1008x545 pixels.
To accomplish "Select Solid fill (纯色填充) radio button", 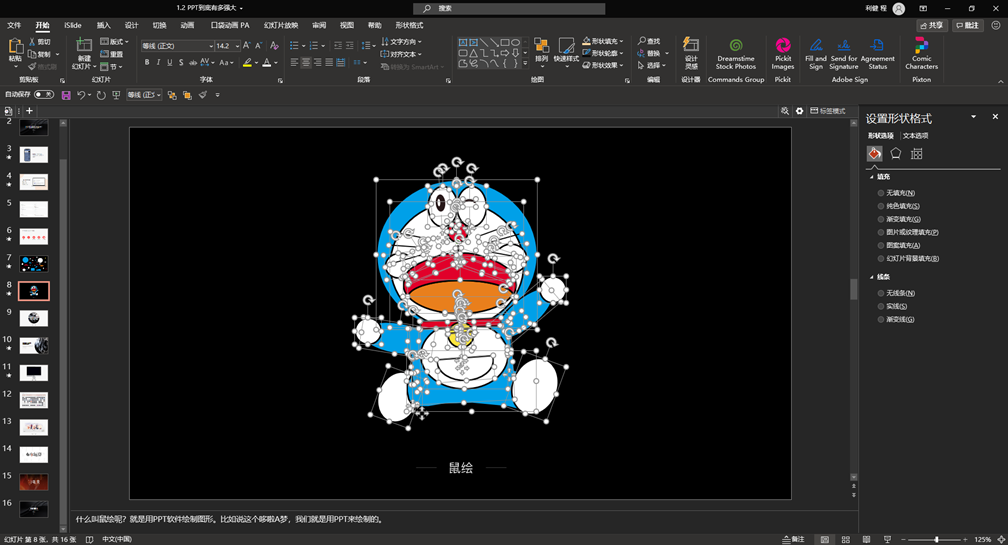I will [881, 206].
